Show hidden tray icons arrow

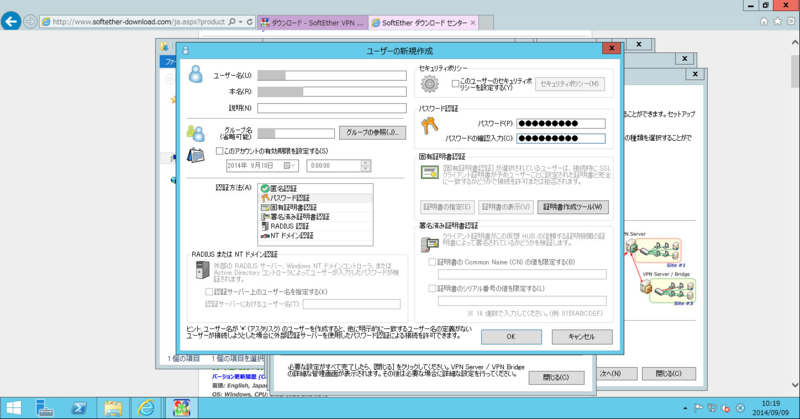coord(685,408)
